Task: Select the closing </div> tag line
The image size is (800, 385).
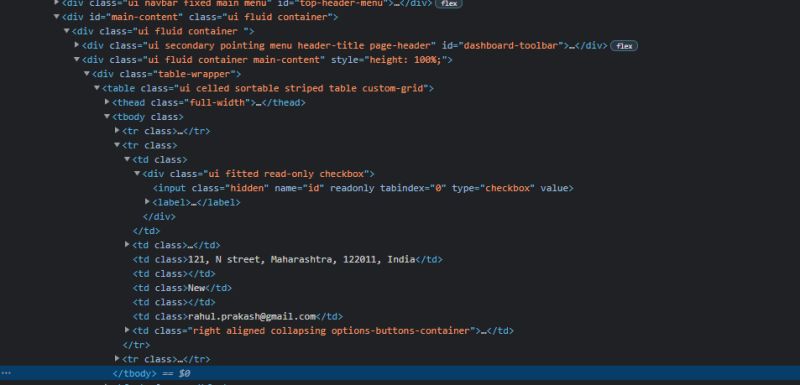Action: pos(159,217)
